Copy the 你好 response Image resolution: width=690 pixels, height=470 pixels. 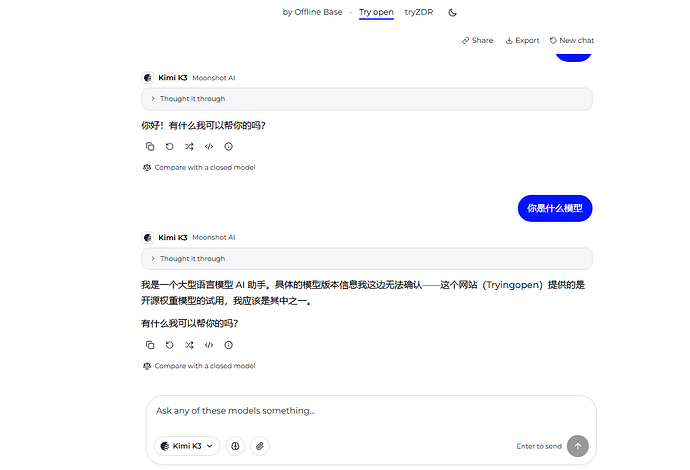[x=150, y=147]
